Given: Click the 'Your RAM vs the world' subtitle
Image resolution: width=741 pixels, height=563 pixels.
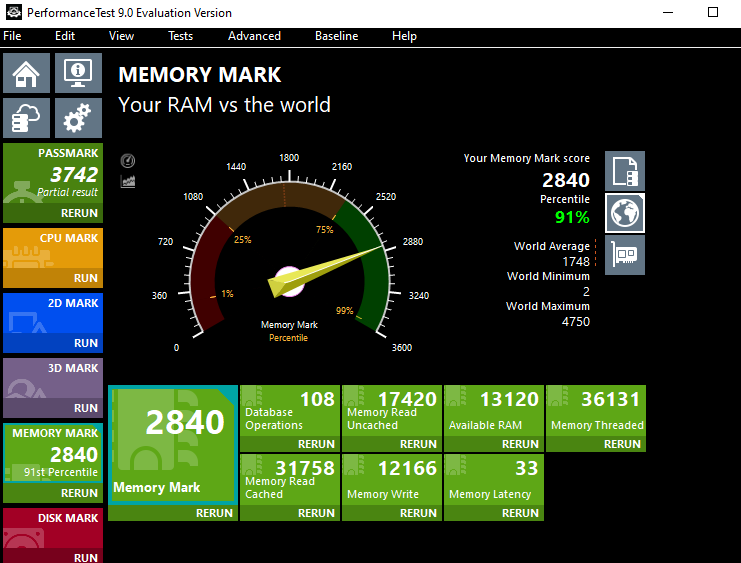Looking at the screenshot, I should click(224, 104).
